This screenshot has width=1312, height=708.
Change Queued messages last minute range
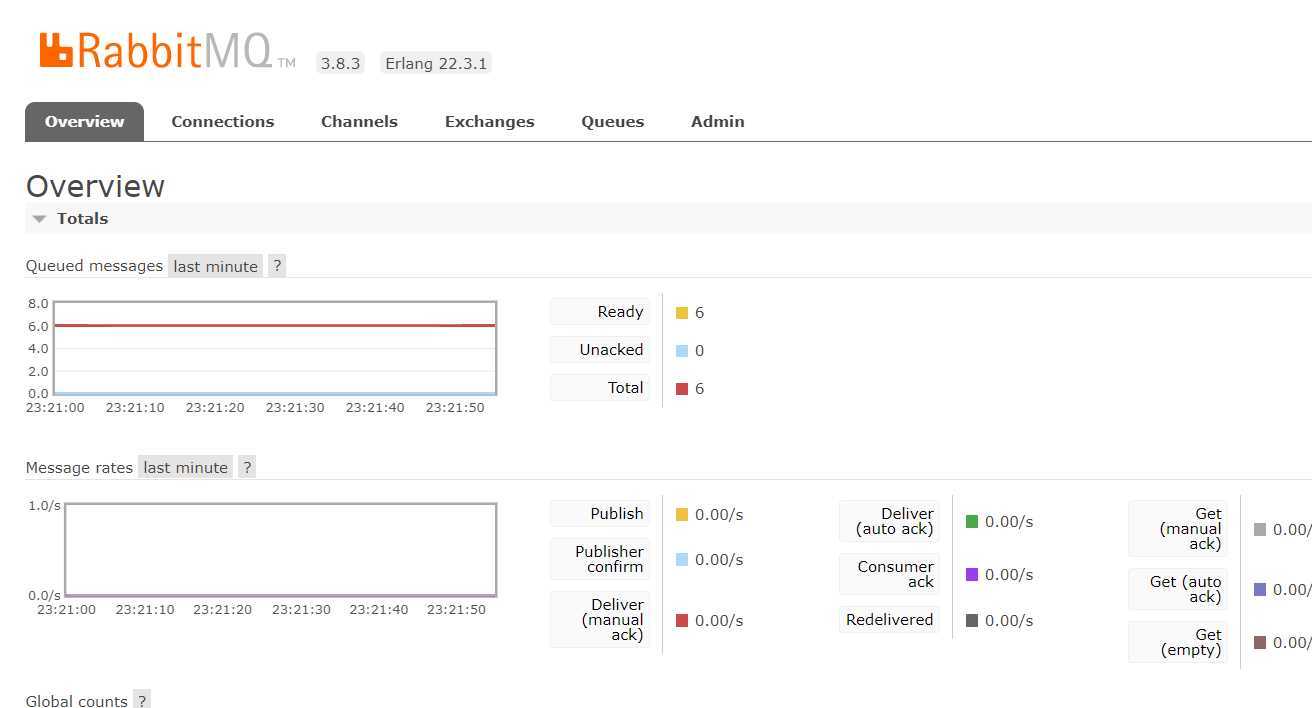click(x=215, y=266)
